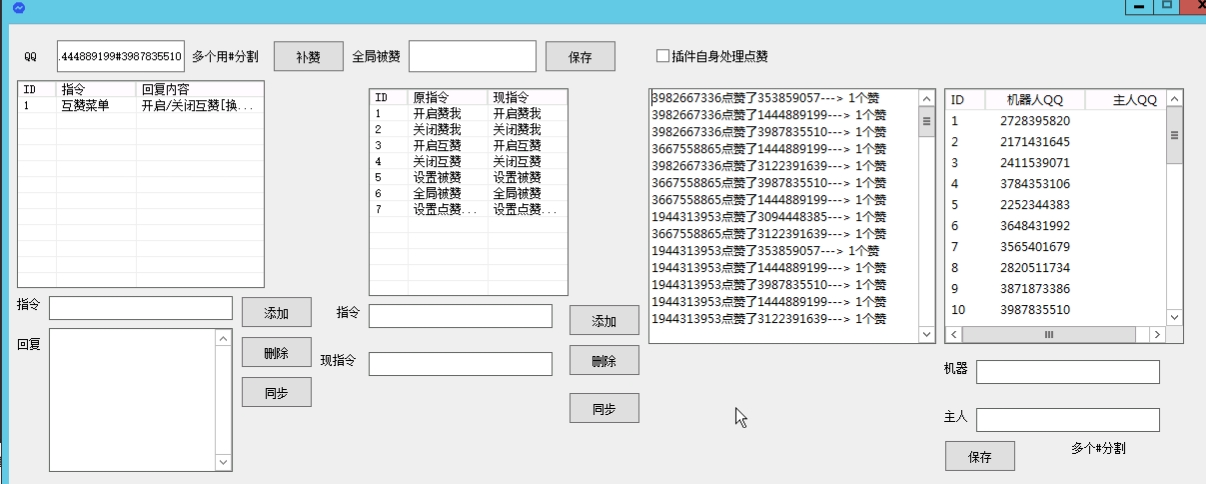Select the 设置被赞 row
1206x484 pixels.
(x=468, y=177)
